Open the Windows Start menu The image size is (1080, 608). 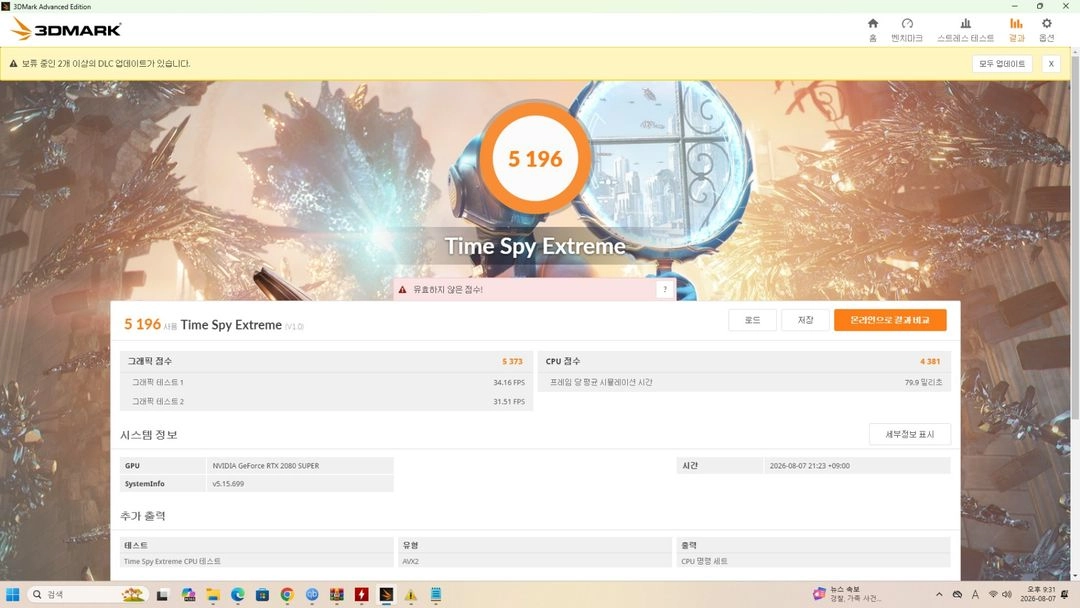12,594
